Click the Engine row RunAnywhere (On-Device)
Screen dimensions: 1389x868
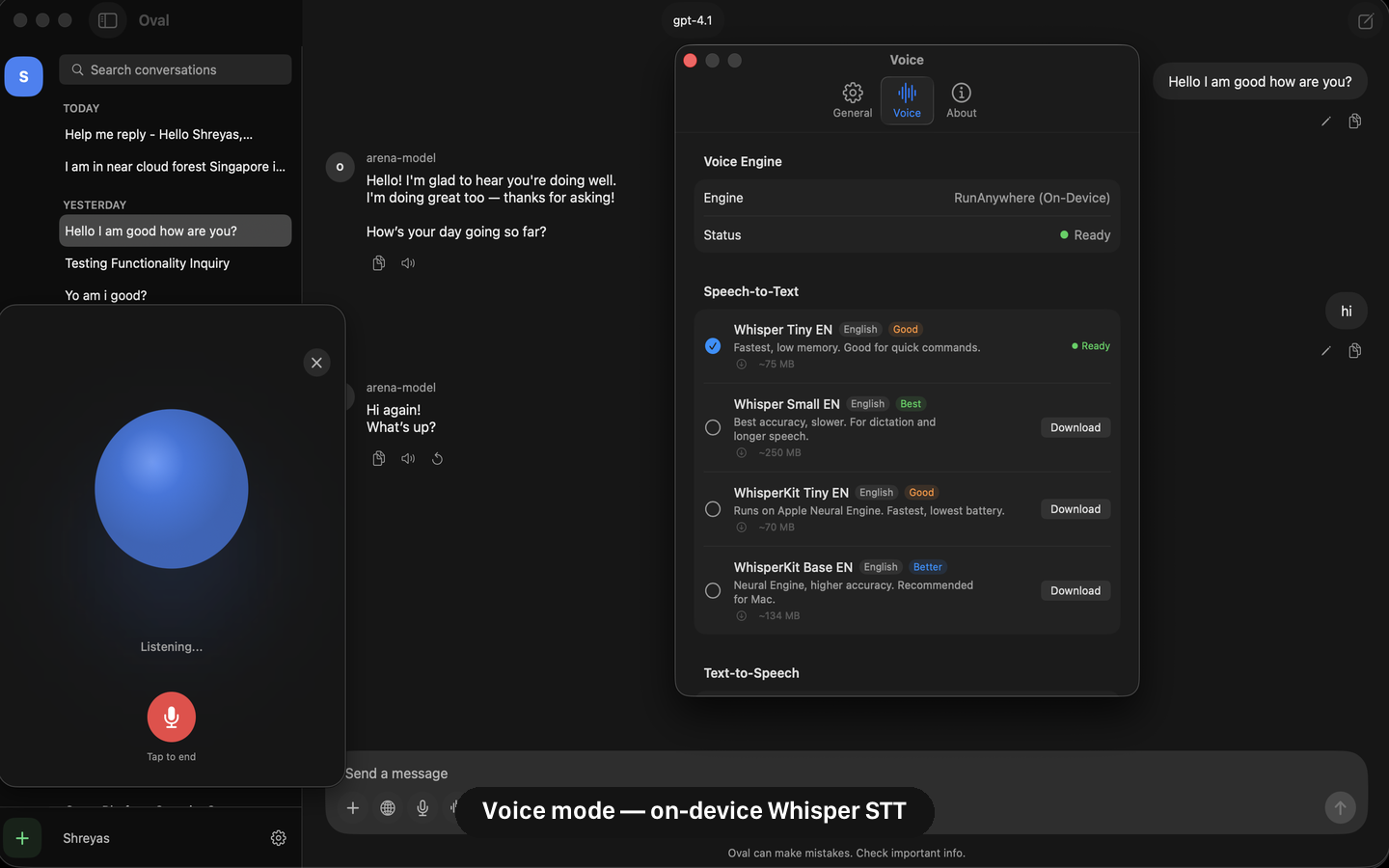[907, 198]
